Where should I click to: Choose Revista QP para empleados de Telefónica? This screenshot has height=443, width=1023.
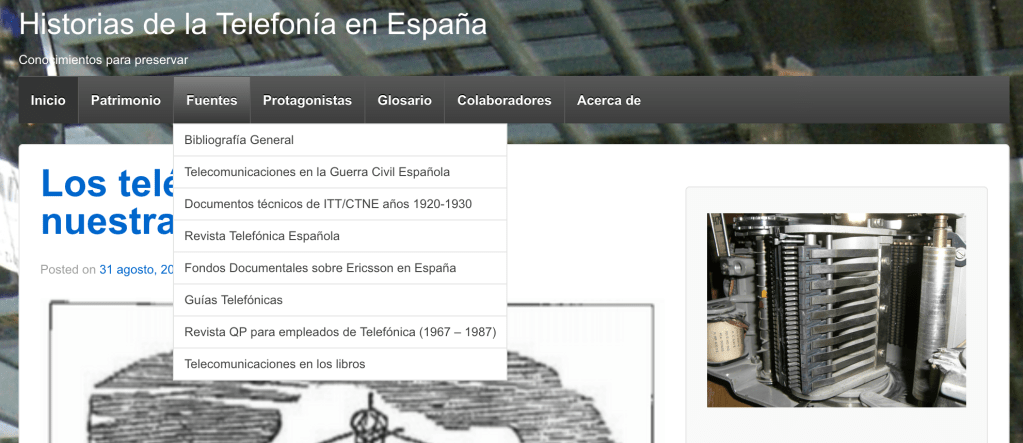tap(340, 332)
